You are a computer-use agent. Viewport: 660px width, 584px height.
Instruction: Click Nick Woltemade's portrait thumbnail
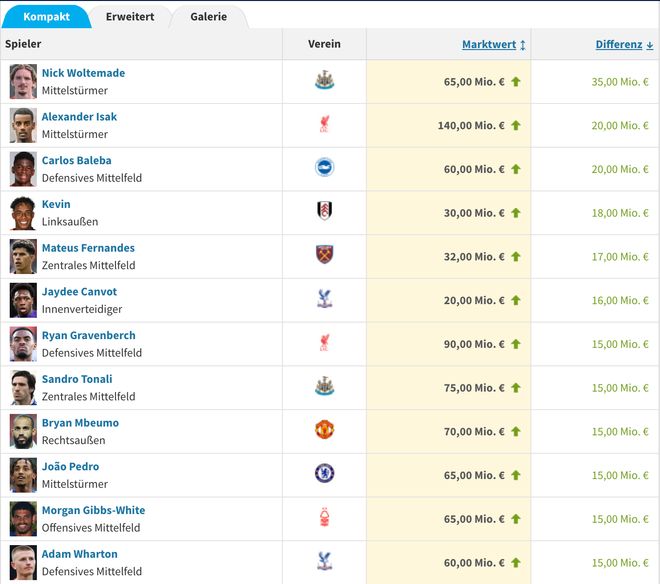point(23,81)
